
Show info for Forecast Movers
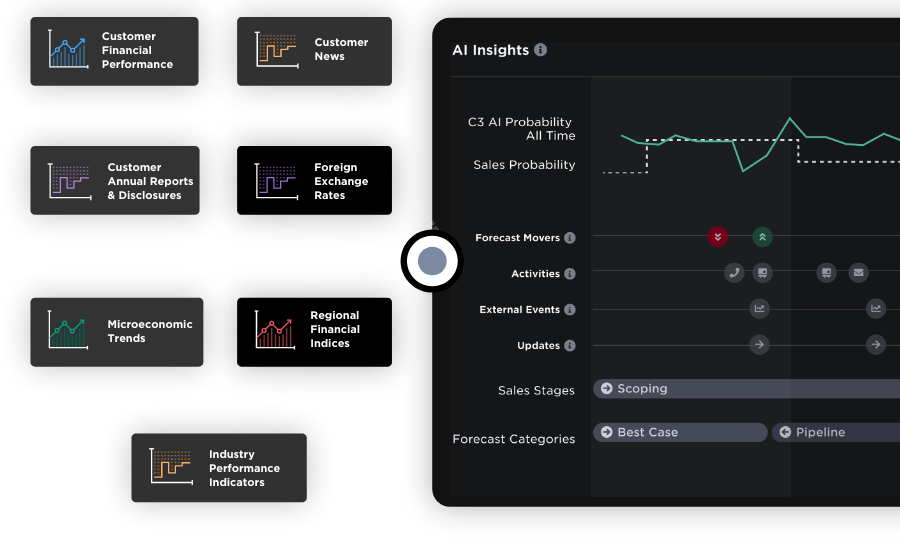click(570, 238)
